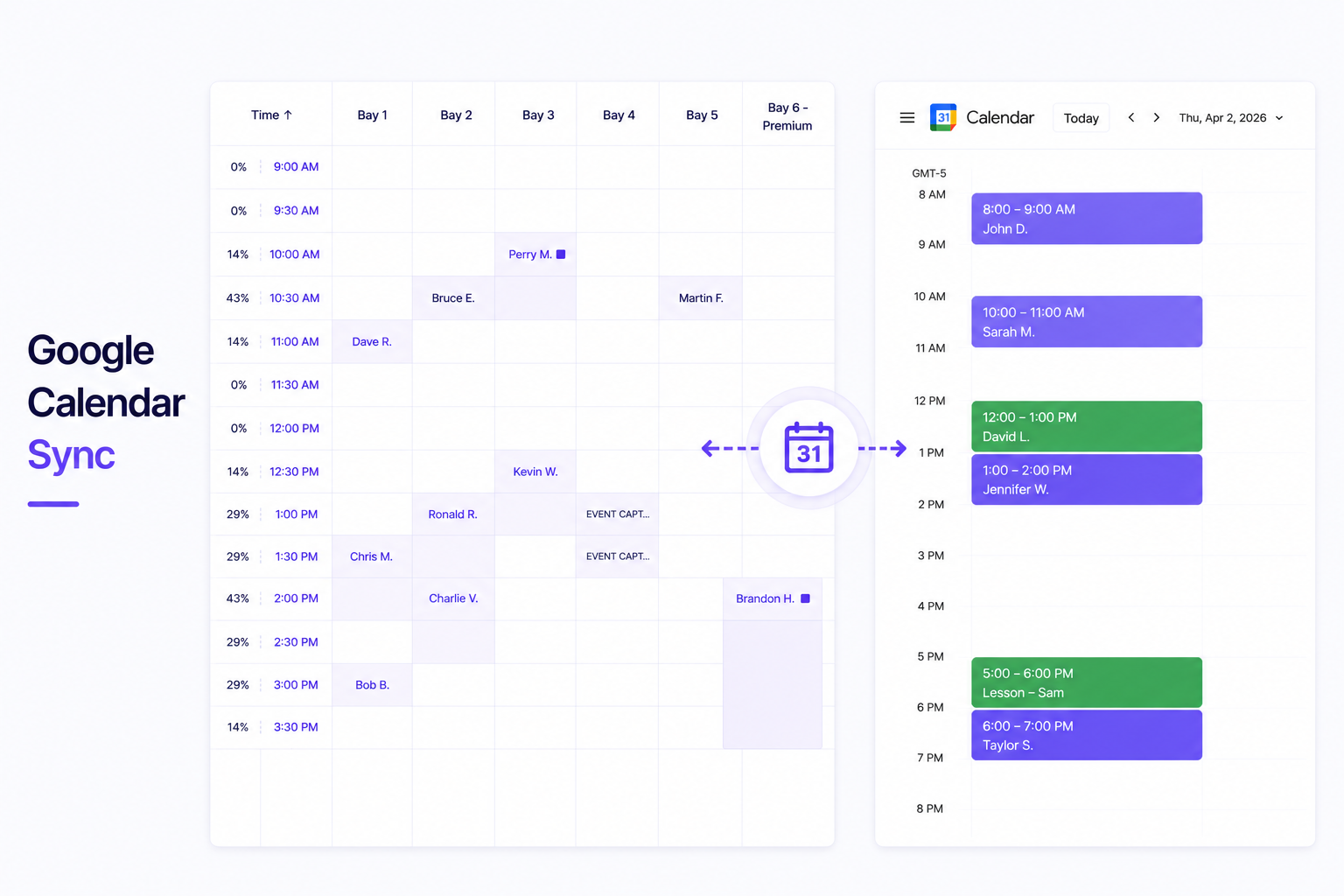This screenshot has height=896, width=1344.
Task: Go to previous day with left chevron
Action: pyautogui.click(x=1131, y=117)
